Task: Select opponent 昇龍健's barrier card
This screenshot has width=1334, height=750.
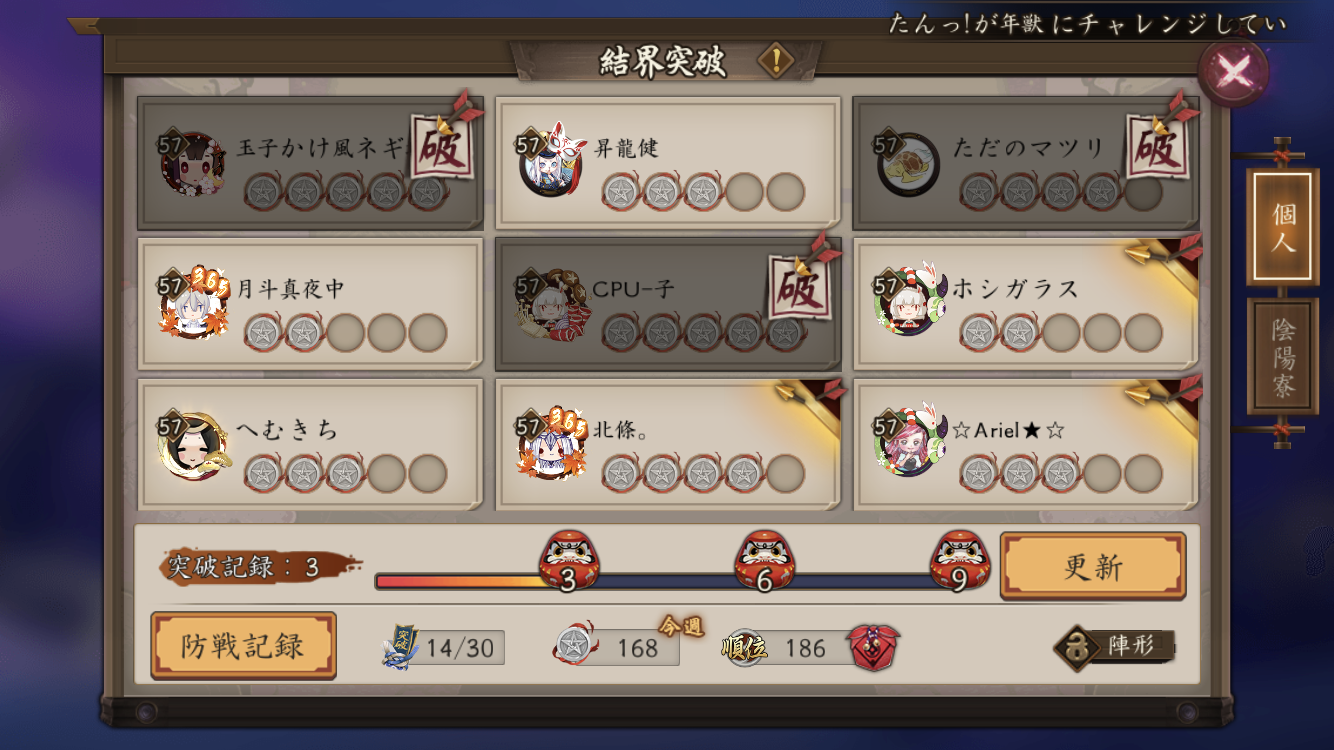Action: [x=668, y=163]
